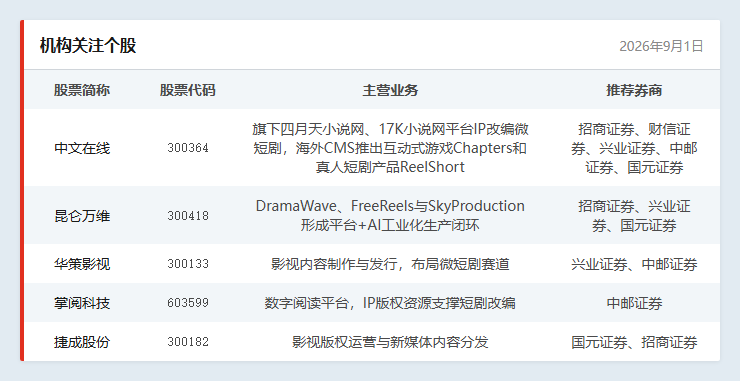Select stock name 中文在线

point(82,148)
